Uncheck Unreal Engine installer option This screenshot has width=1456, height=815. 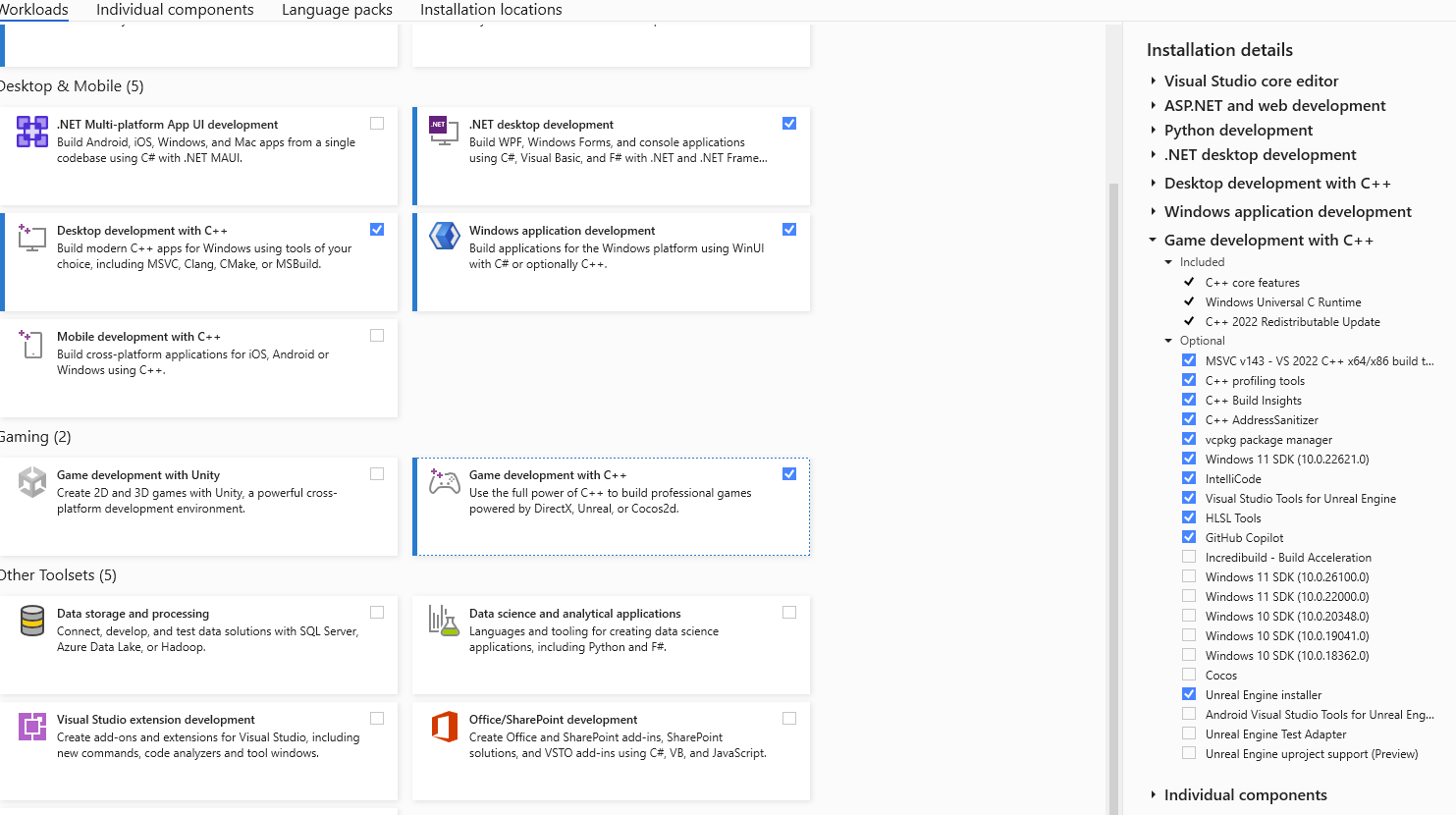[x=1189, y=694]
